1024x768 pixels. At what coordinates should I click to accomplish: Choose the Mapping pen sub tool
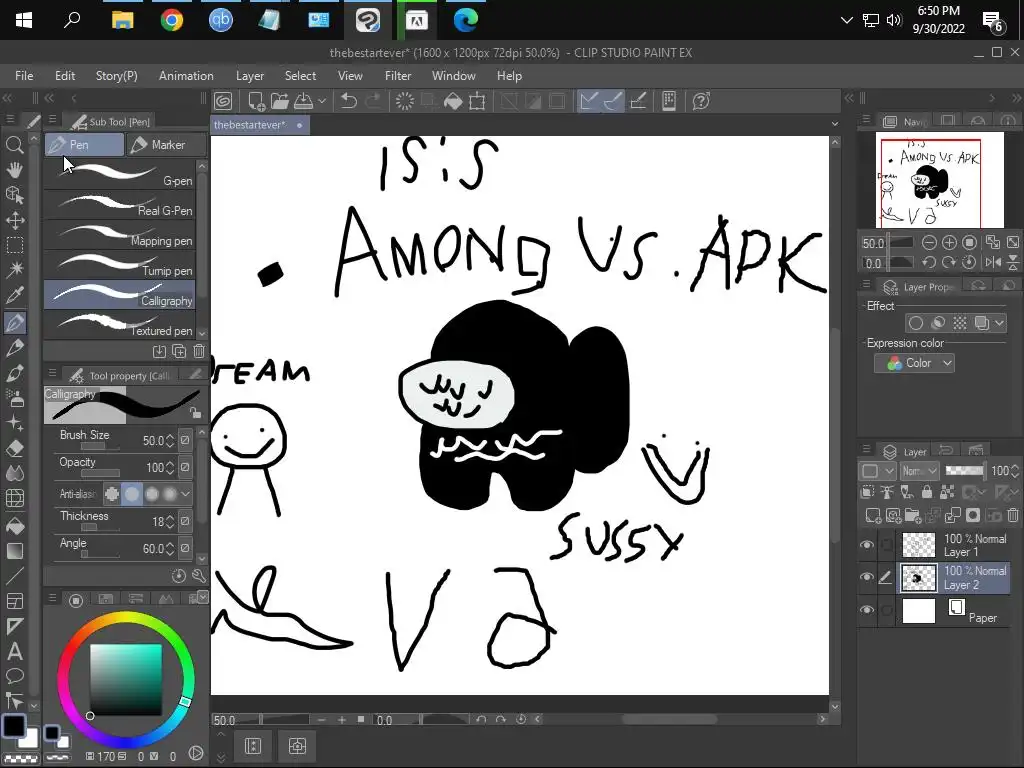pos(120,235)
